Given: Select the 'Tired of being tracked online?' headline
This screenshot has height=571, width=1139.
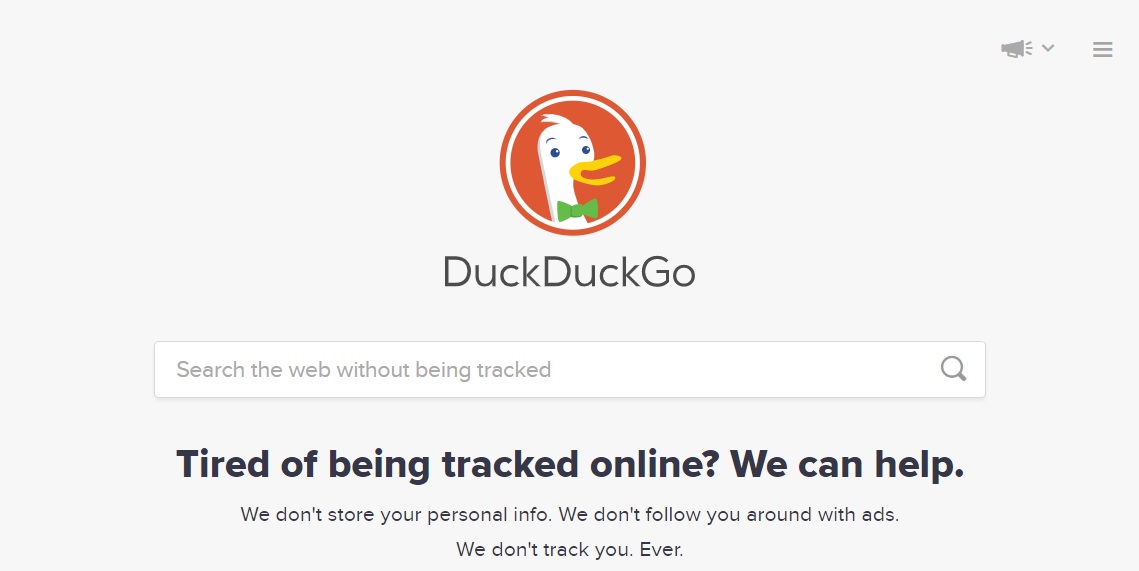Looking at the screenshot, I should [x=450, y=463].
